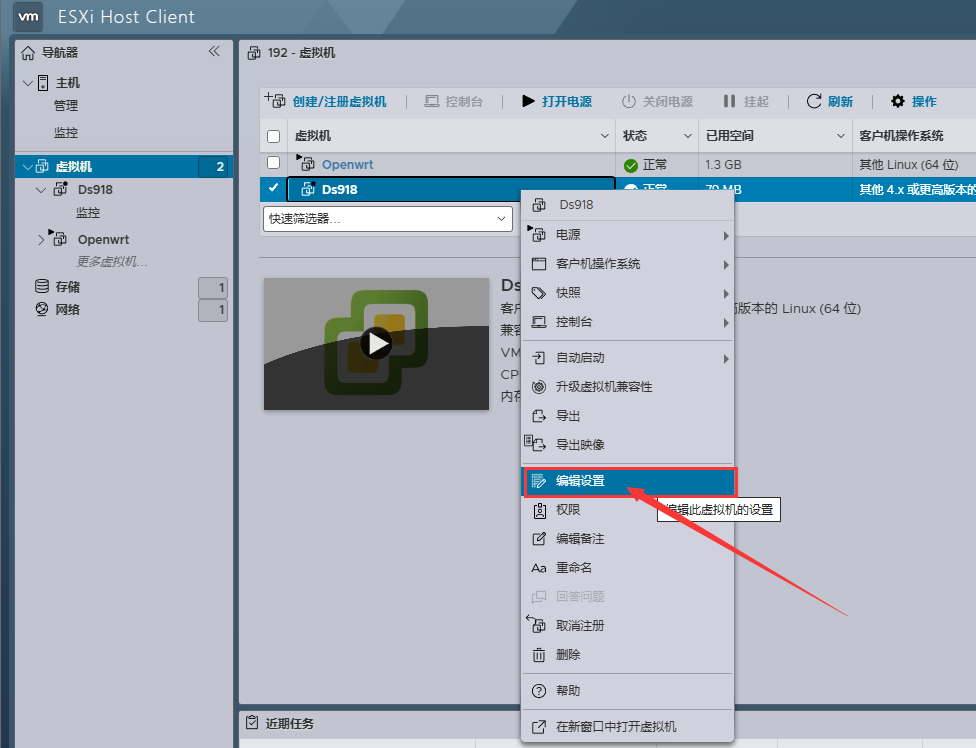Image resolution: width=976 pixels, height=748 pixels.
Task: Click the Ds918 VM icon in navigator tree
Action: pos(61,189)
